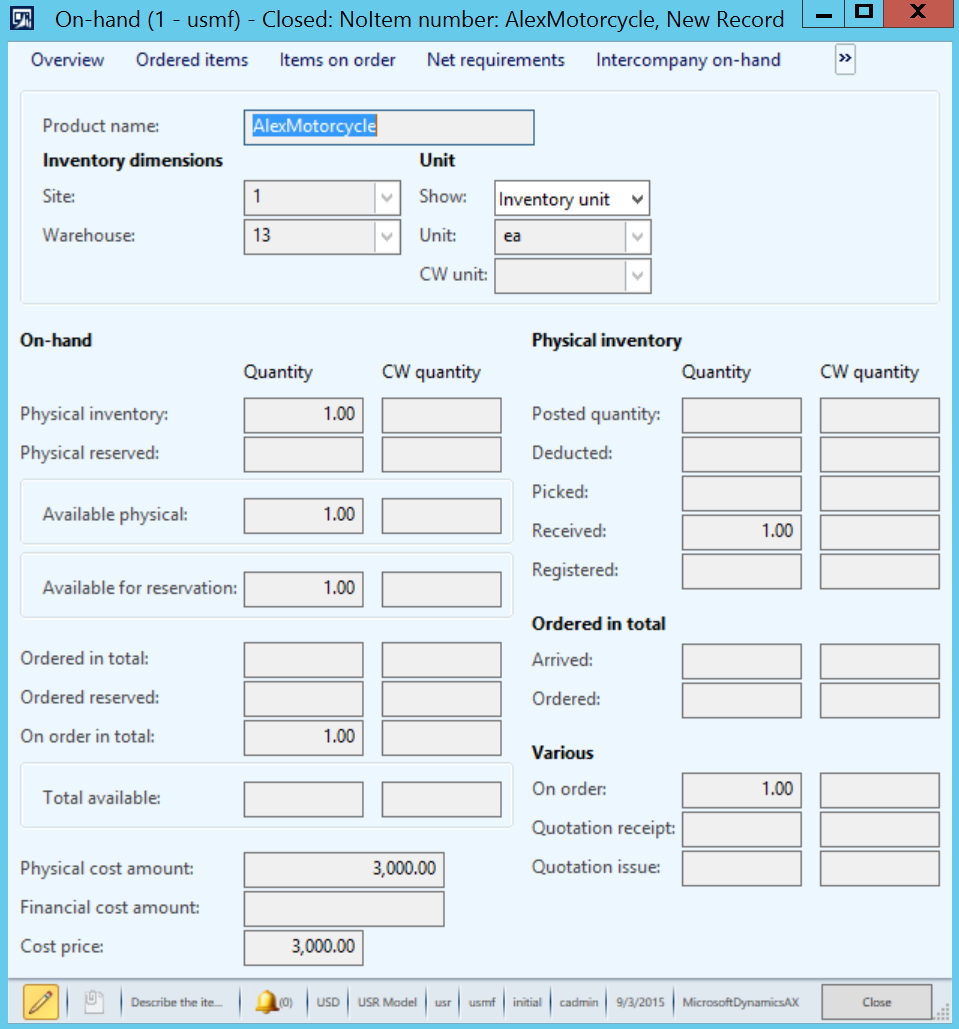Click the Product name field
Viewport: 959px width, 1029px height.
click(x=389, y=127)
